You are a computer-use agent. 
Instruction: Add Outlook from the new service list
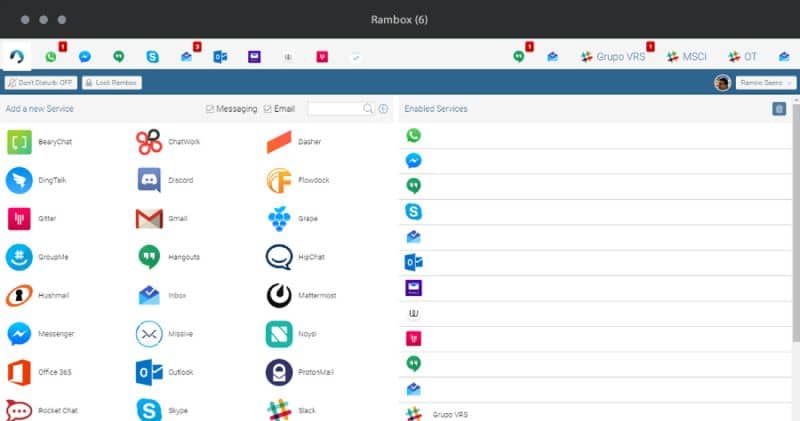click(x=165, y=372)
